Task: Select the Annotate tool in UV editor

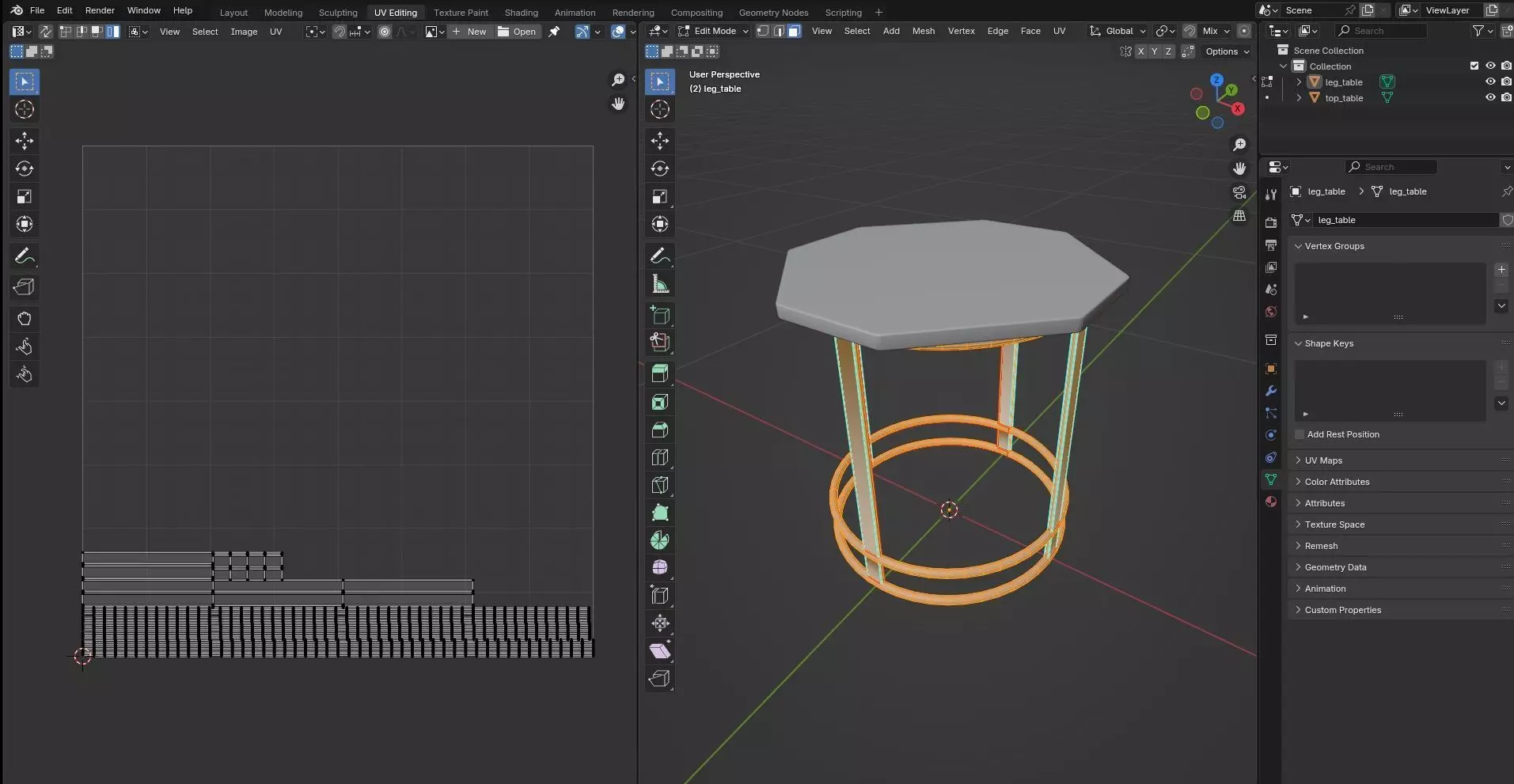Action: [25, 256]
